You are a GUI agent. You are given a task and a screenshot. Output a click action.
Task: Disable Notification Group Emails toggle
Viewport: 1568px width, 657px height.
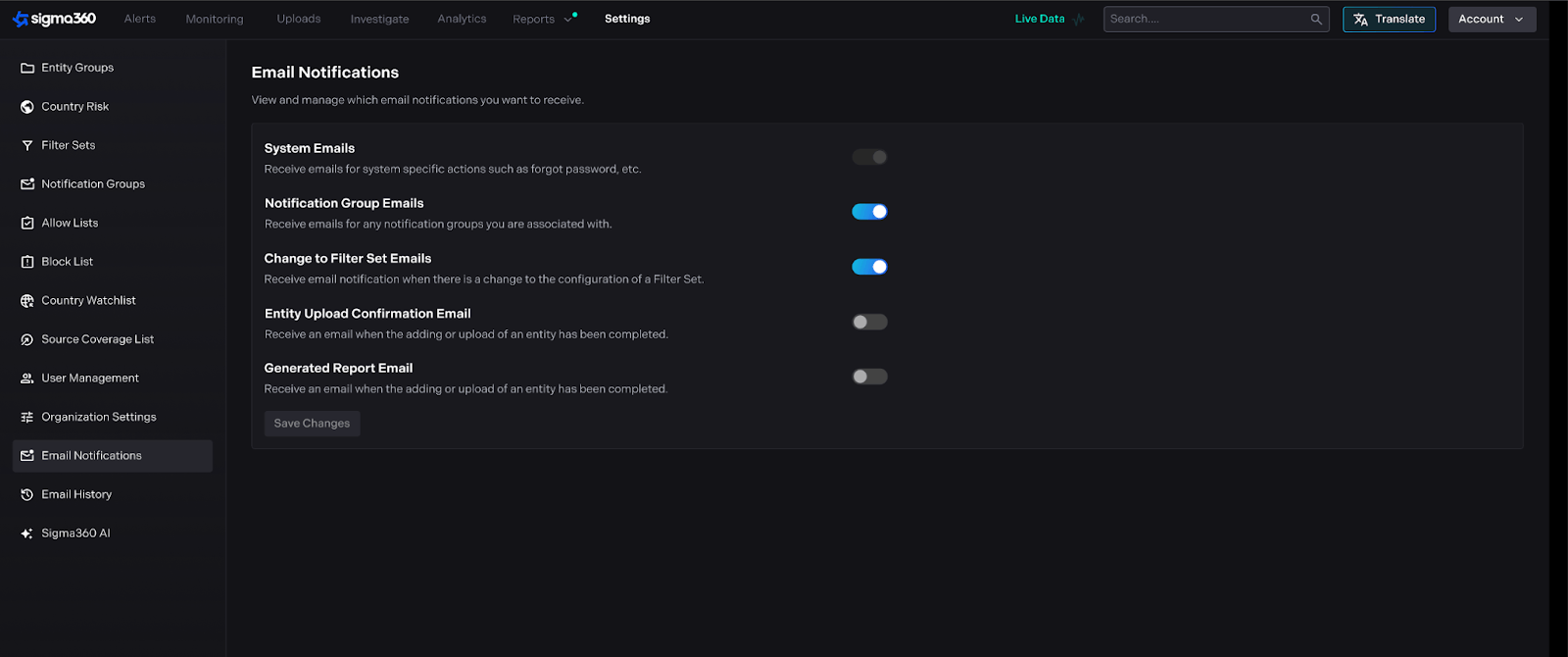tap(869, 212)
